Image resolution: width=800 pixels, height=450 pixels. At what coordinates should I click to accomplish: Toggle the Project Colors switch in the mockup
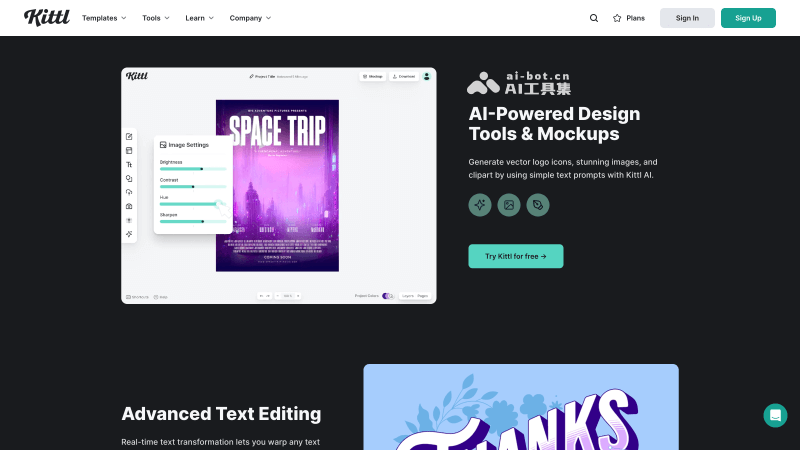point(387,296)
